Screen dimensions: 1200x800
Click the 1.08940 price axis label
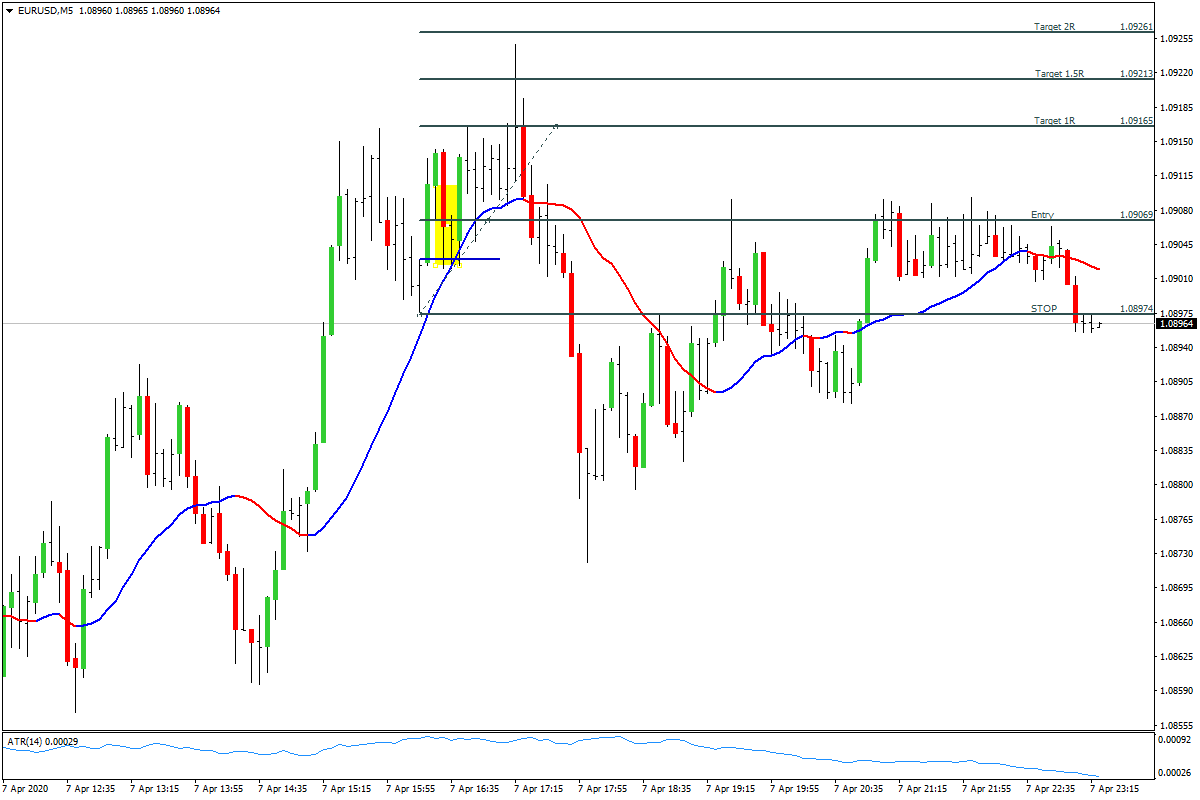(x=1177, y=348)
